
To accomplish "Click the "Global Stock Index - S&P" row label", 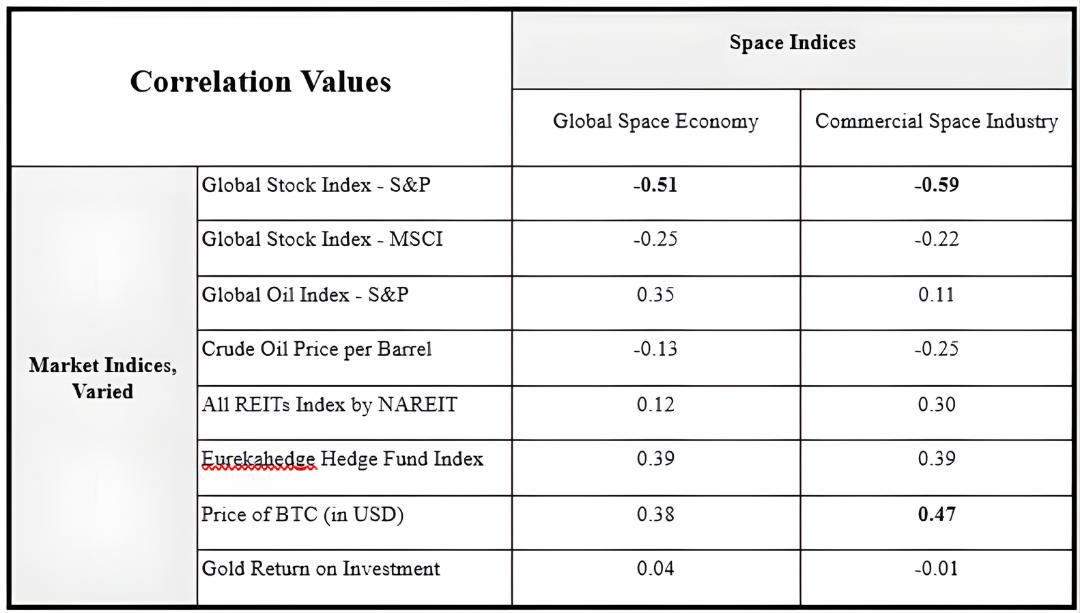I will pos(316,185).
